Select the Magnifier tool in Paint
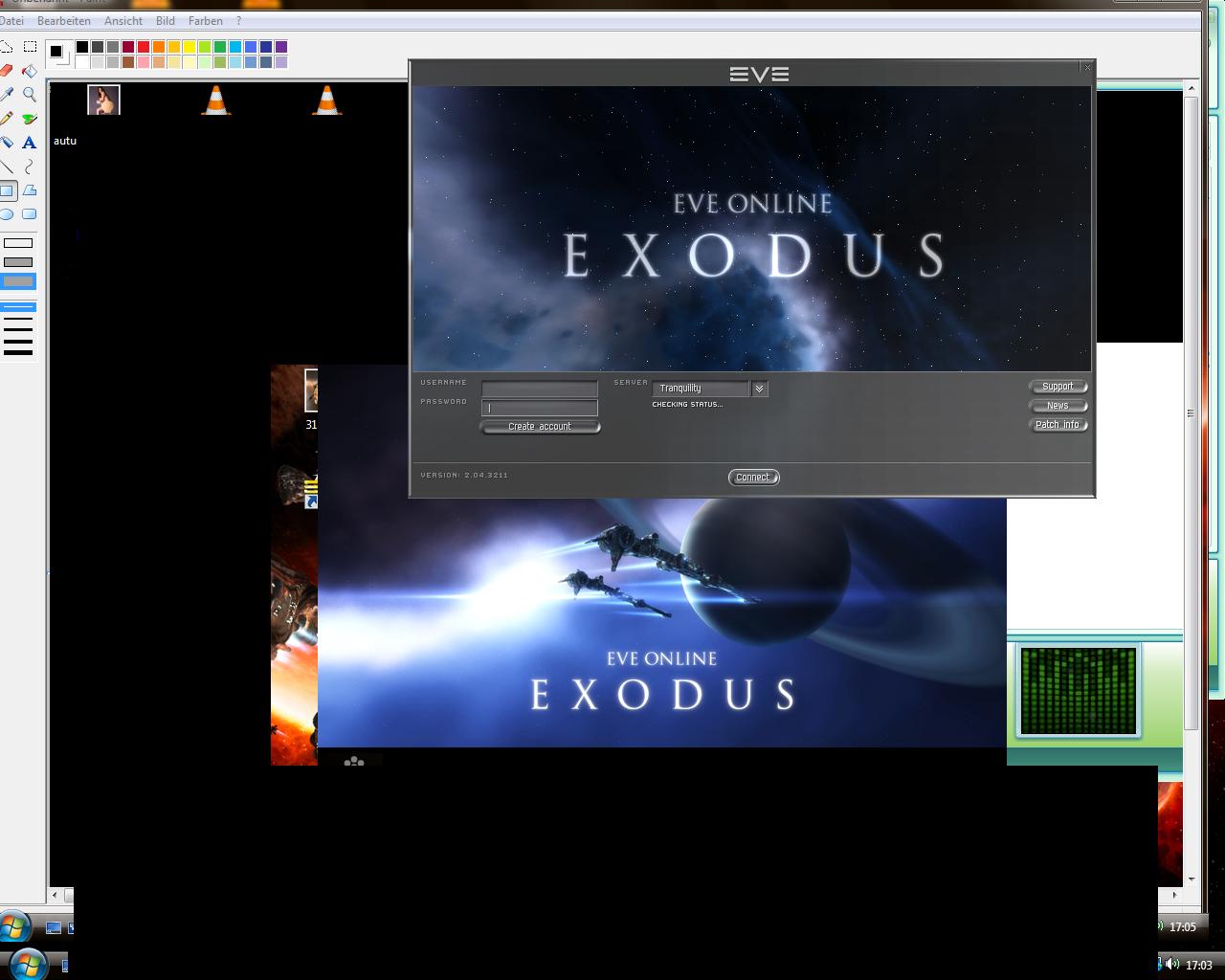This screenshot has width=1225, height=980. coord(30,94)
